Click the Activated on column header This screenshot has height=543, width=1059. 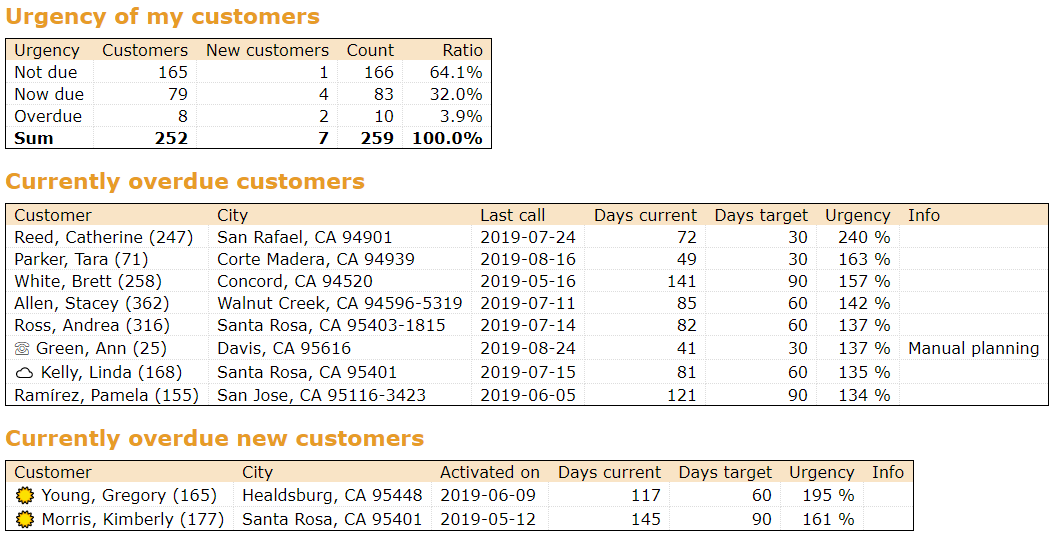(x=490, y=472)
